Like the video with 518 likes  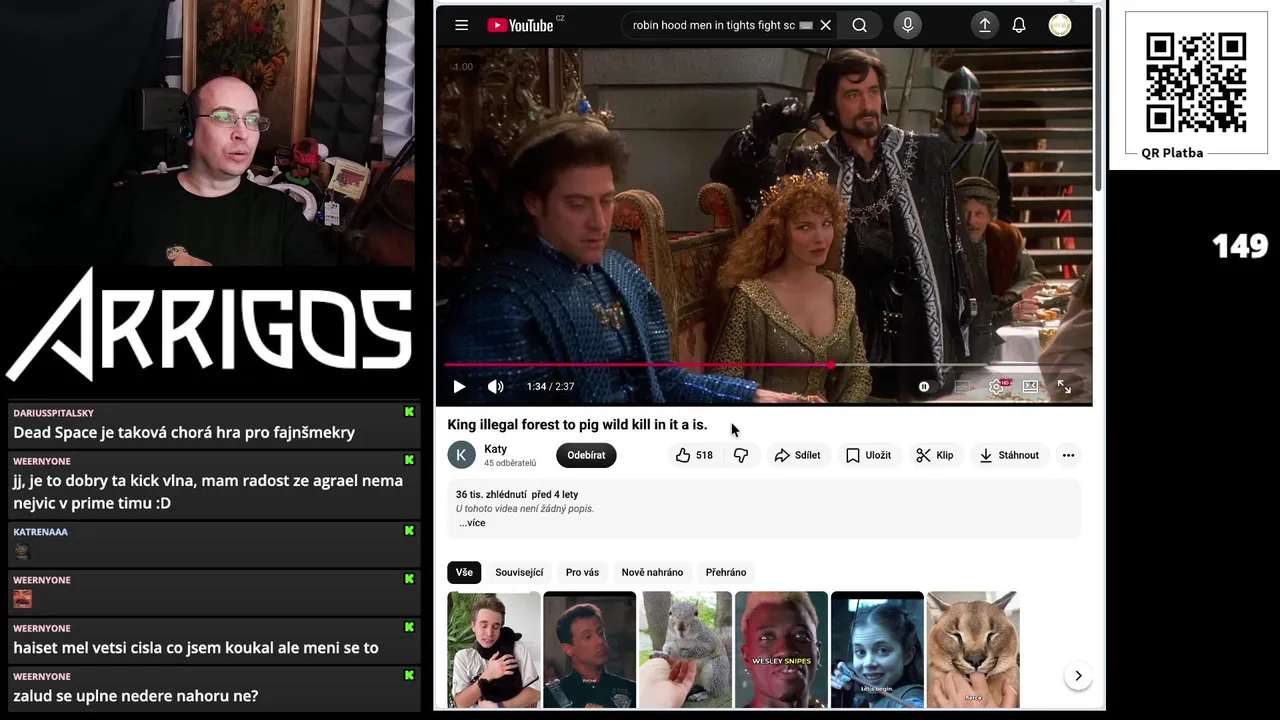point(694,455)
